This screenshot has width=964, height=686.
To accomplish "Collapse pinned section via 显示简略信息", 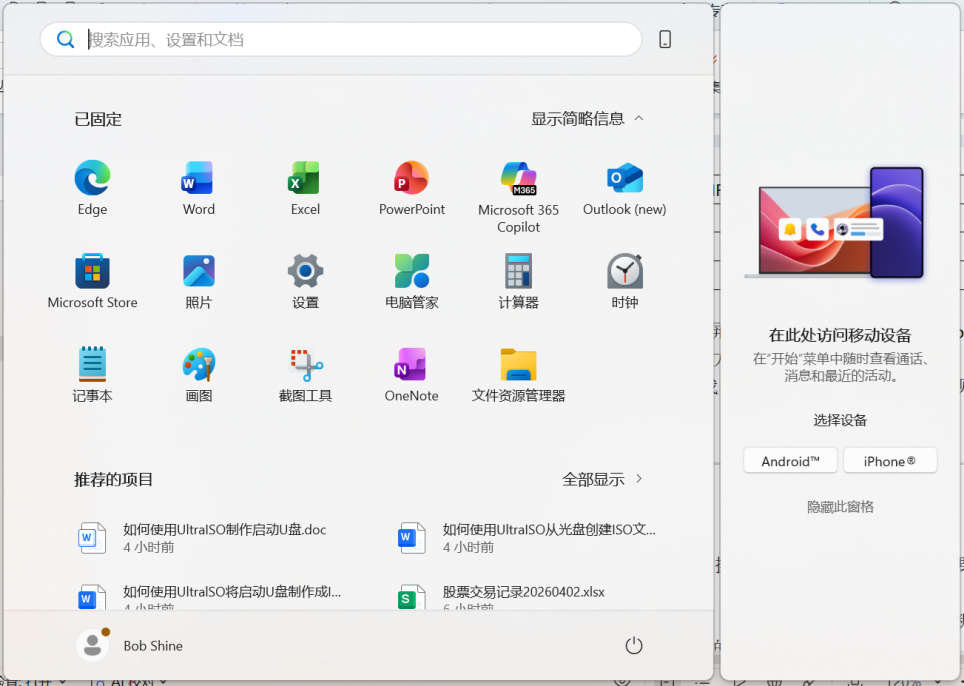I will pos(587,119).
